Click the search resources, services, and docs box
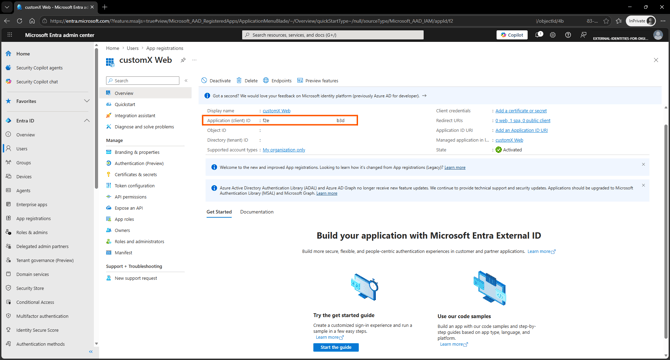 (x=333, y=35)
